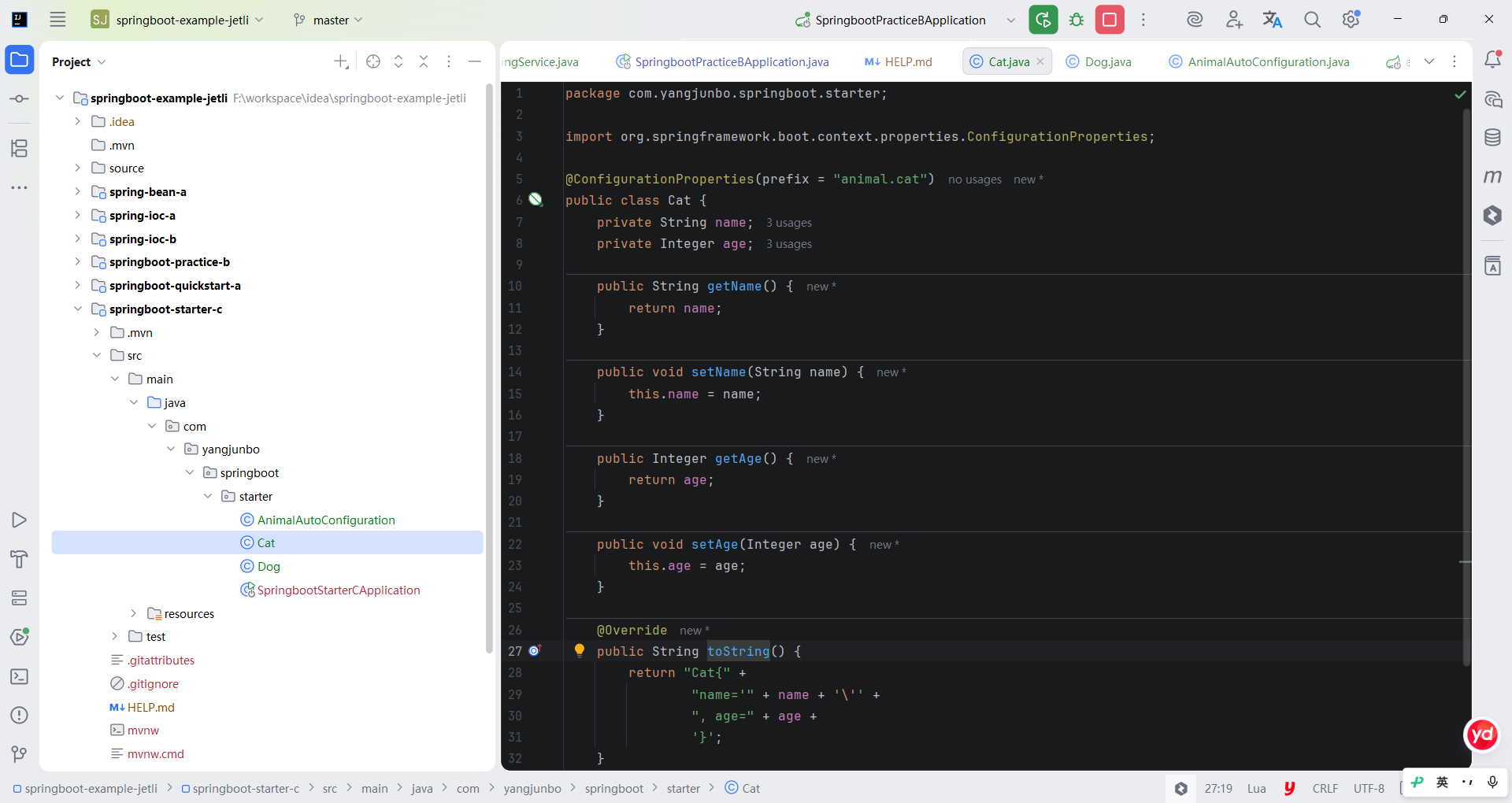Click green inspection checkmark widget
This screenshot has height=803, width=1512.
(1460, 94)
